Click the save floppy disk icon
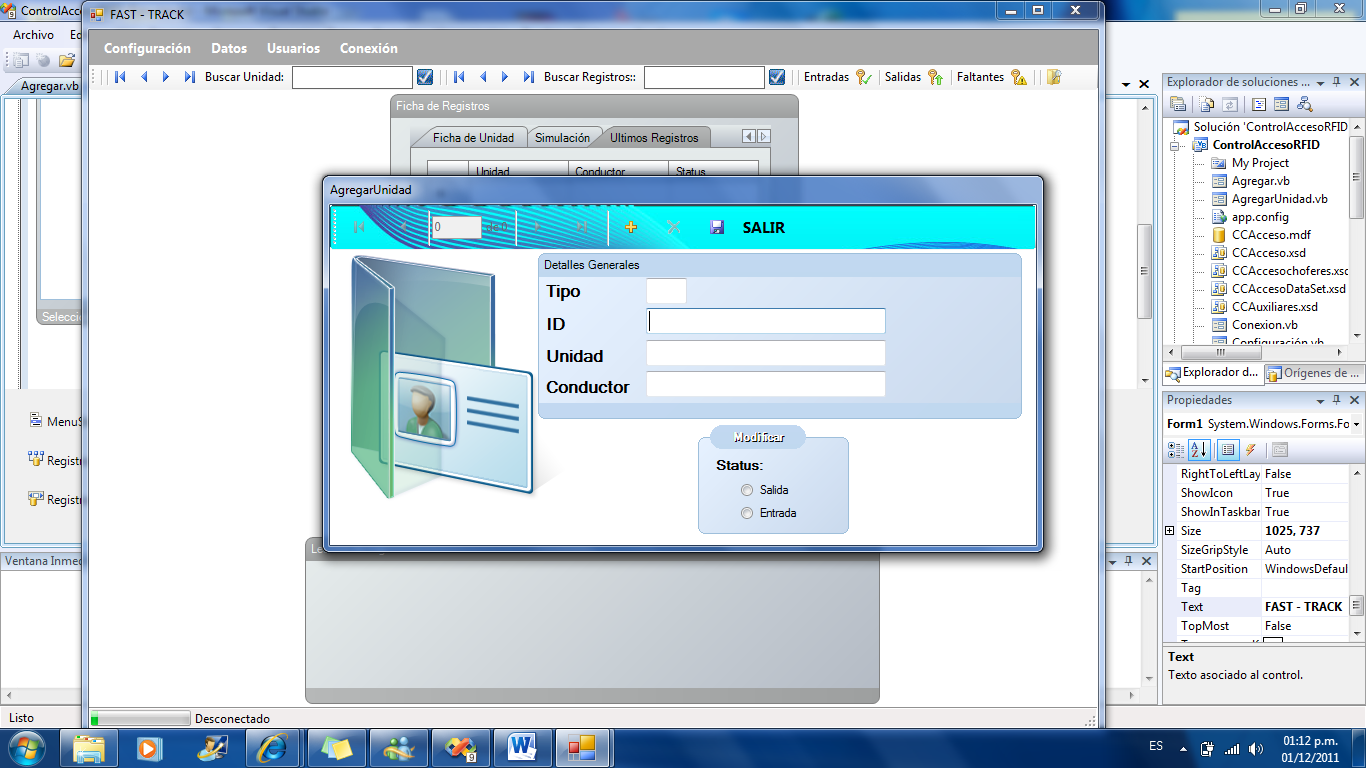 coord(716,228)
